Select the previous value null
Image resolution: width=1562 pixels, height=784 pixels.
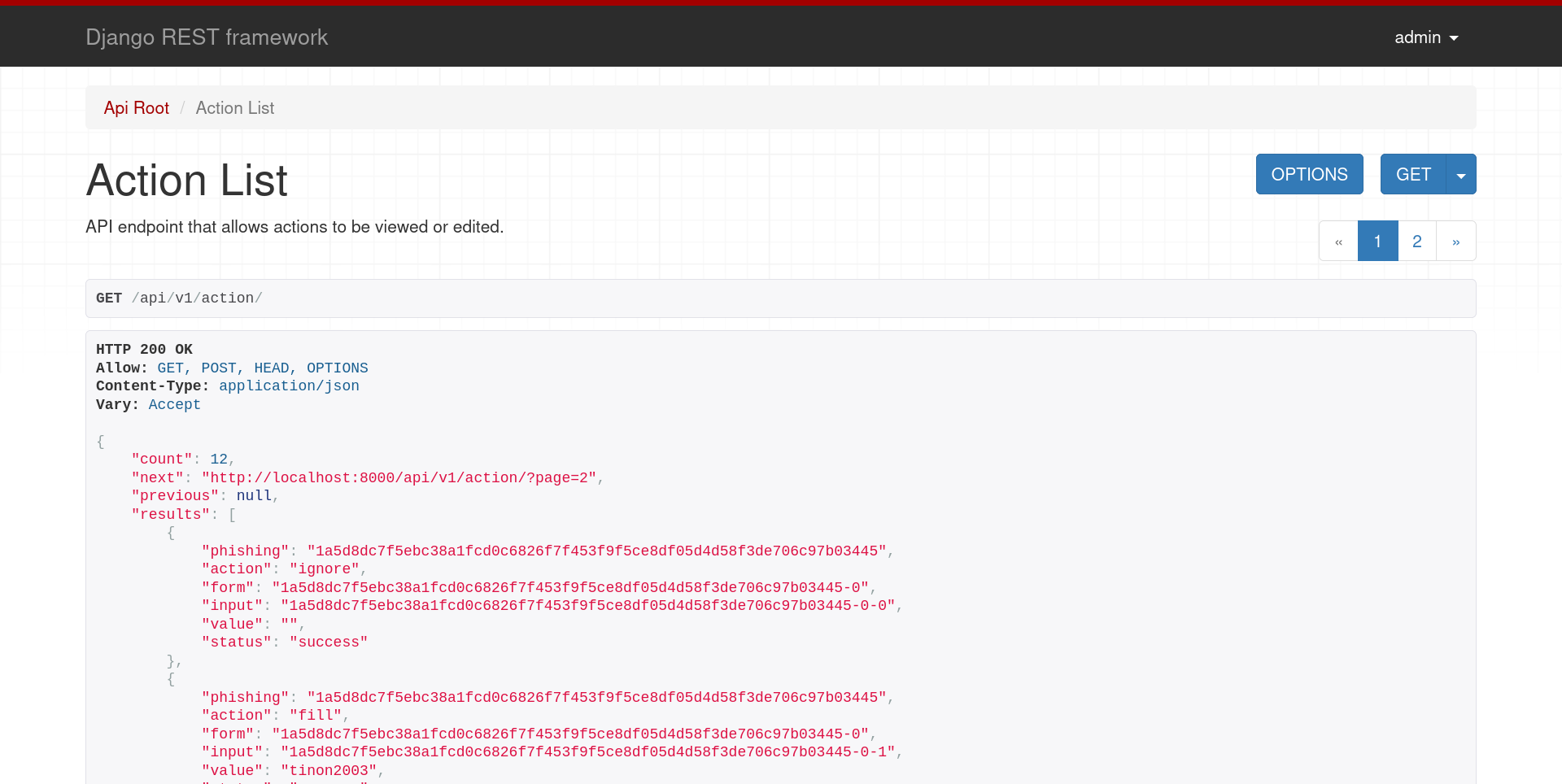tap(254, 496)
